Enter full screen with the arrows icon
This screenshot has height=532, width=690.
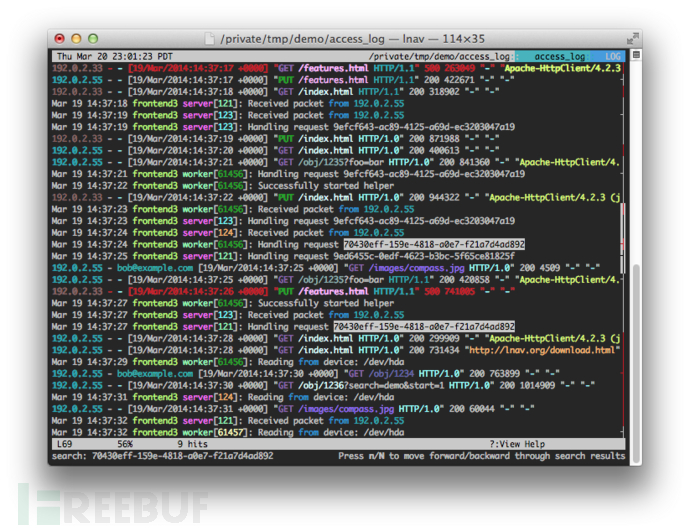632,39
